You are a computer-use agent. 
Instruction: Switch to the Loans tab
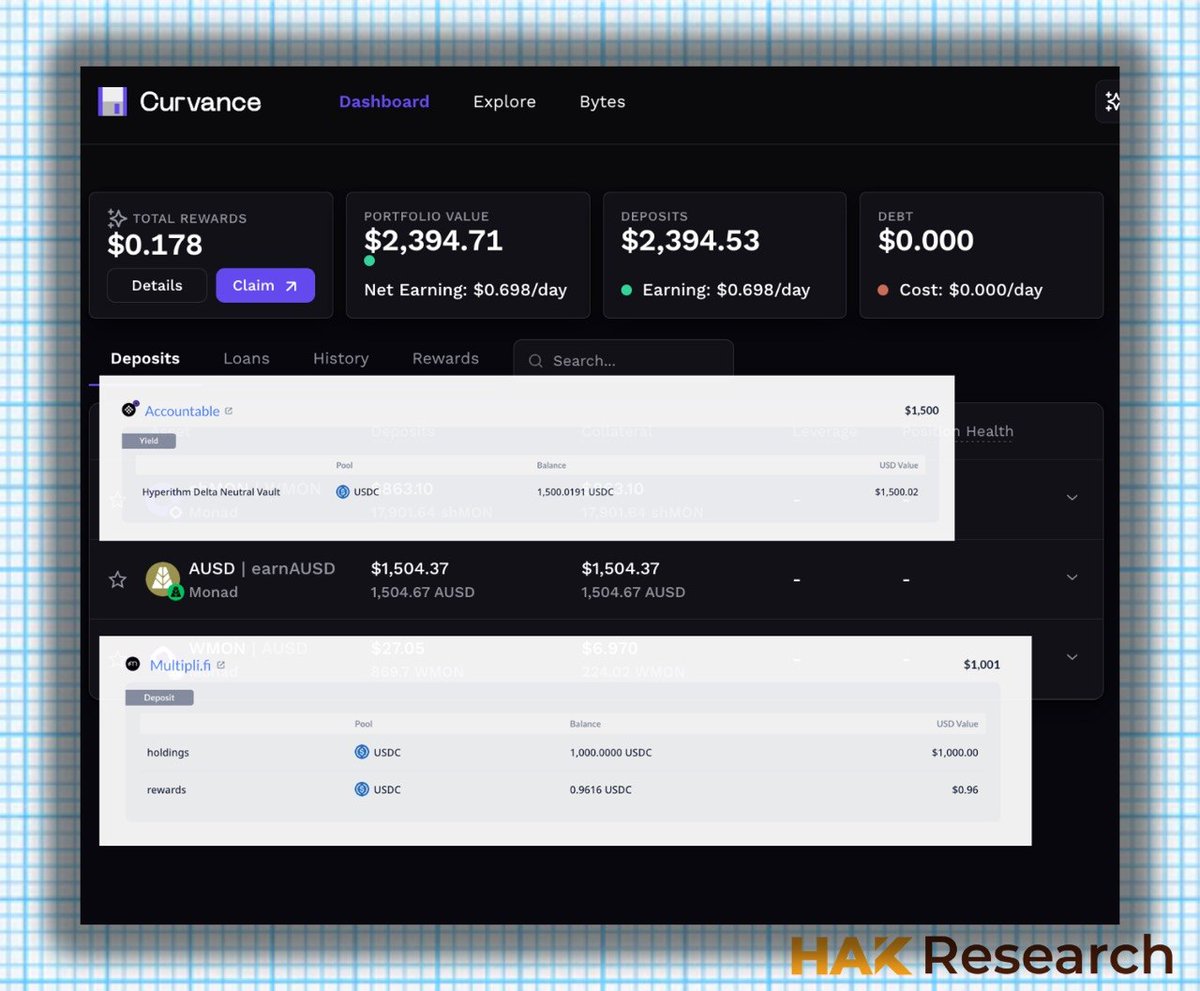[x=246, y=358]
